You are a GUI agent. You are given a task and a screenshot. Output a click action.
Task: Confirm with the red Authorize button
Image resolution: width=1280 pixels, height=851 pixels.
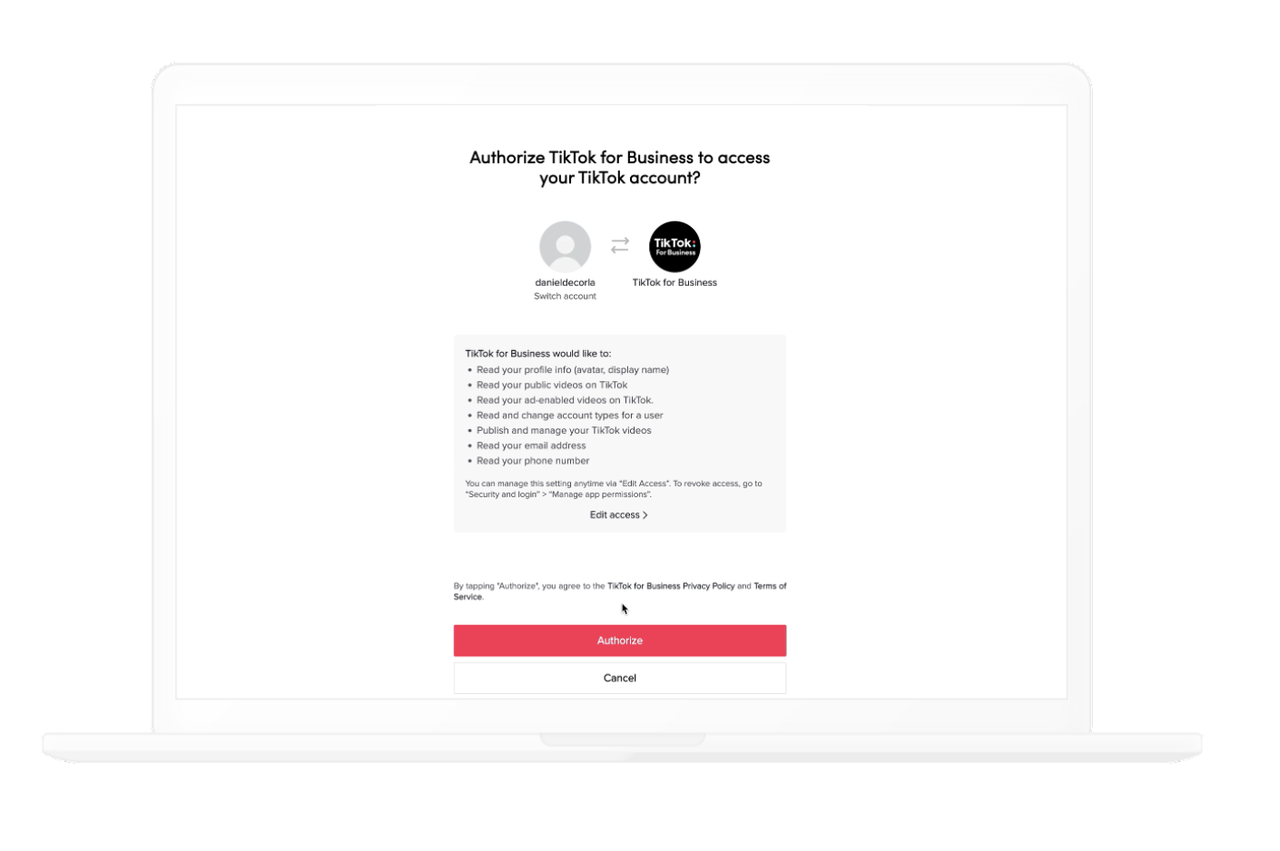pos(620,640)
